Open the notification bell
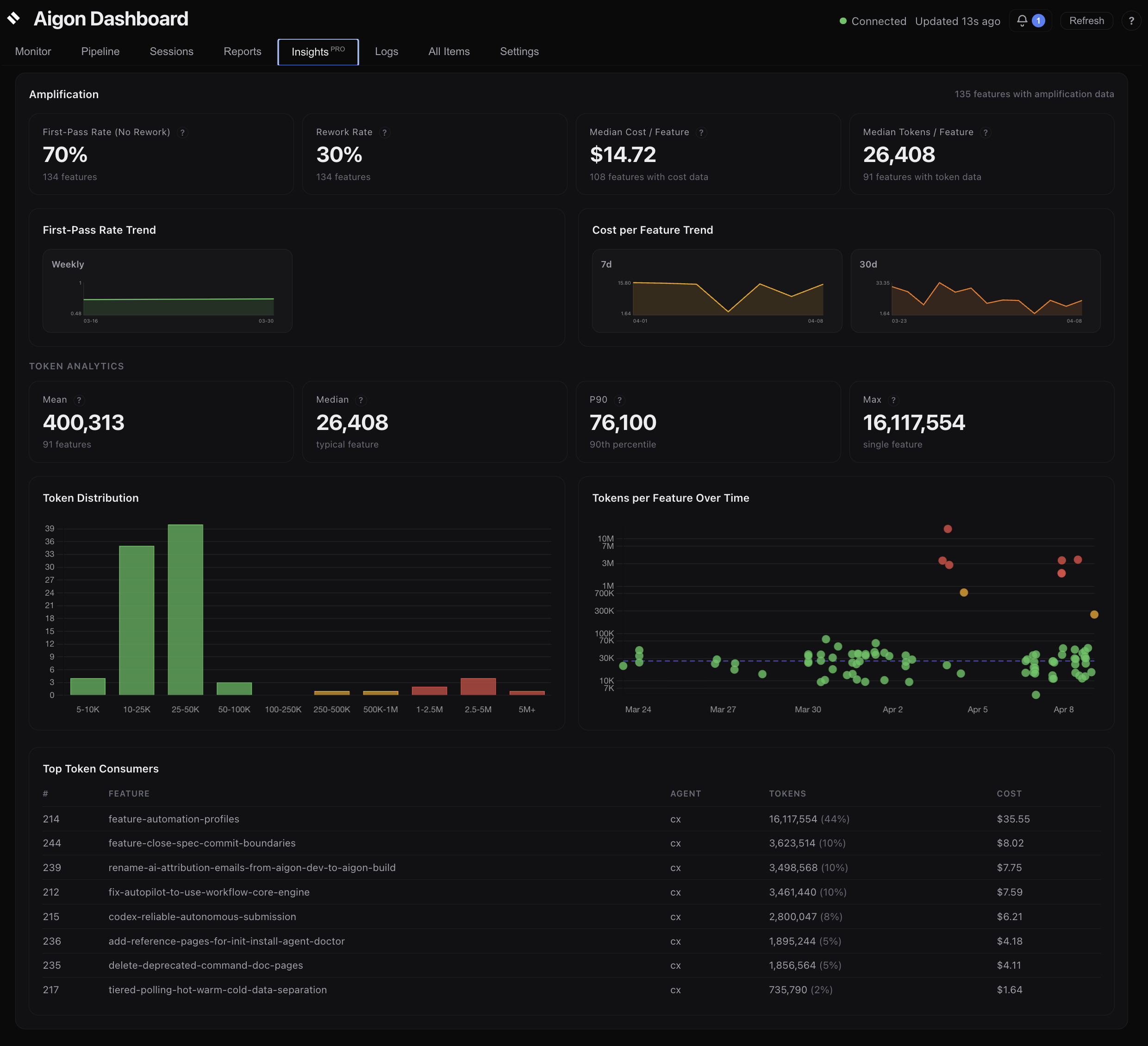The height and width of the screenshot is (1046, 1148). tap(1022, 20)
